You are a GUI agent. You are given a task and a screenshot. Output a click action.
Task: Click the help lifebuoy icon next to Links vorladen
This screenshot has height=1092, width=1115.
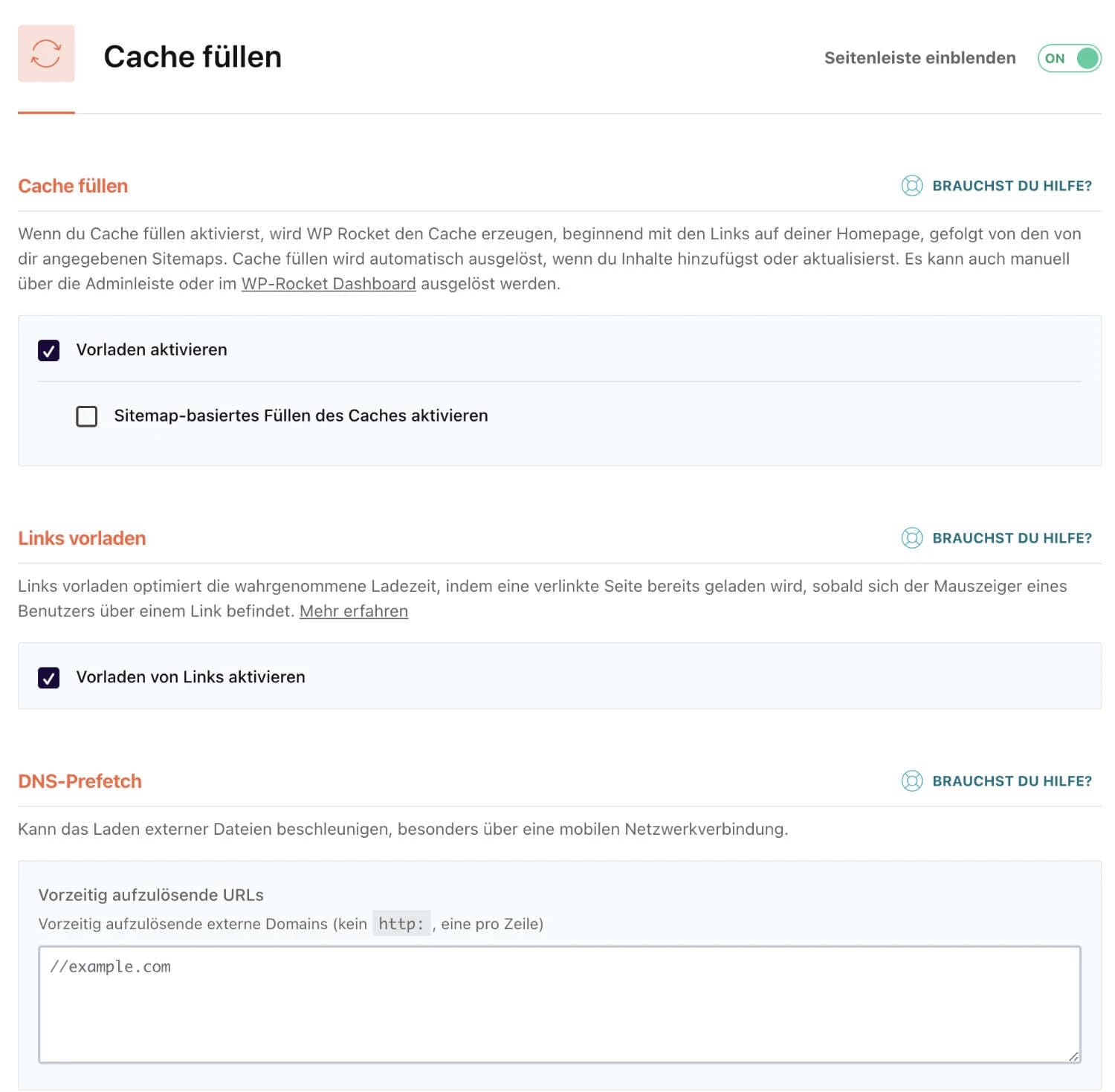click(x=911, y=538)
